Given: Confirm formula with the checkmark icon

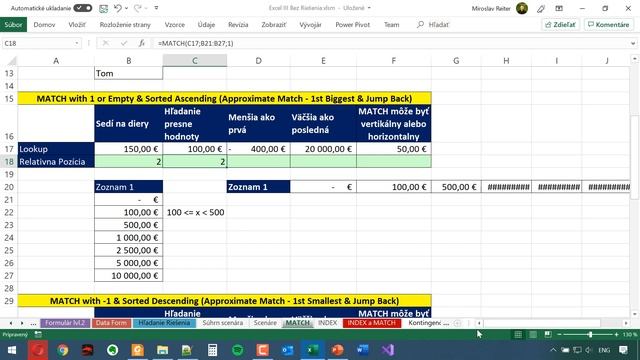Looking at the screenshot, I should (124, 43).
